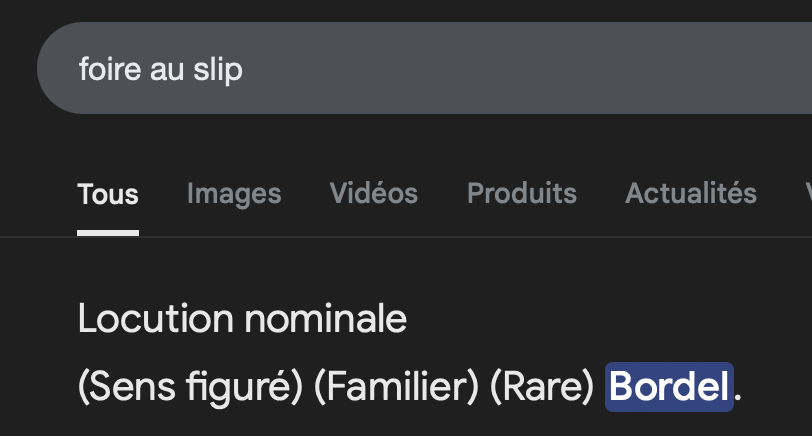Click the "(Familier)" label
This screenshot has height=436, width=812.
click(x=396, y=387)
